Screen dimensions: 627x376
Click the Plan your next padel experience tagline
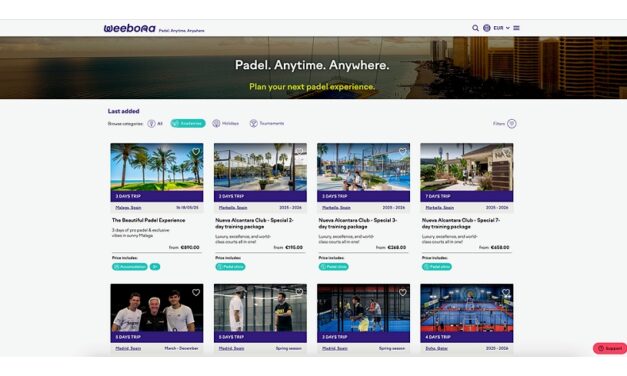312,86
